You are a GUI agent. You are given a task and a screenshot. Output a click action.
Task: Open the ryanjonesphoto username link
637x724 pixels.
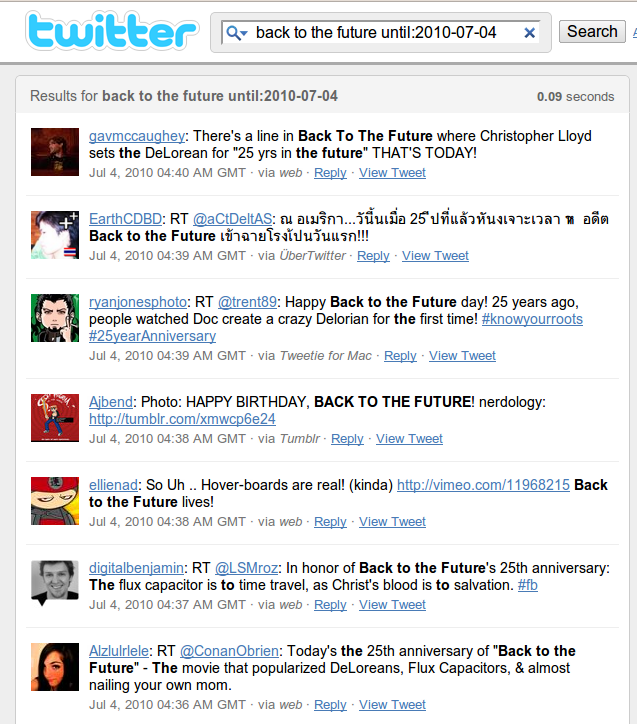pos(138,302)
